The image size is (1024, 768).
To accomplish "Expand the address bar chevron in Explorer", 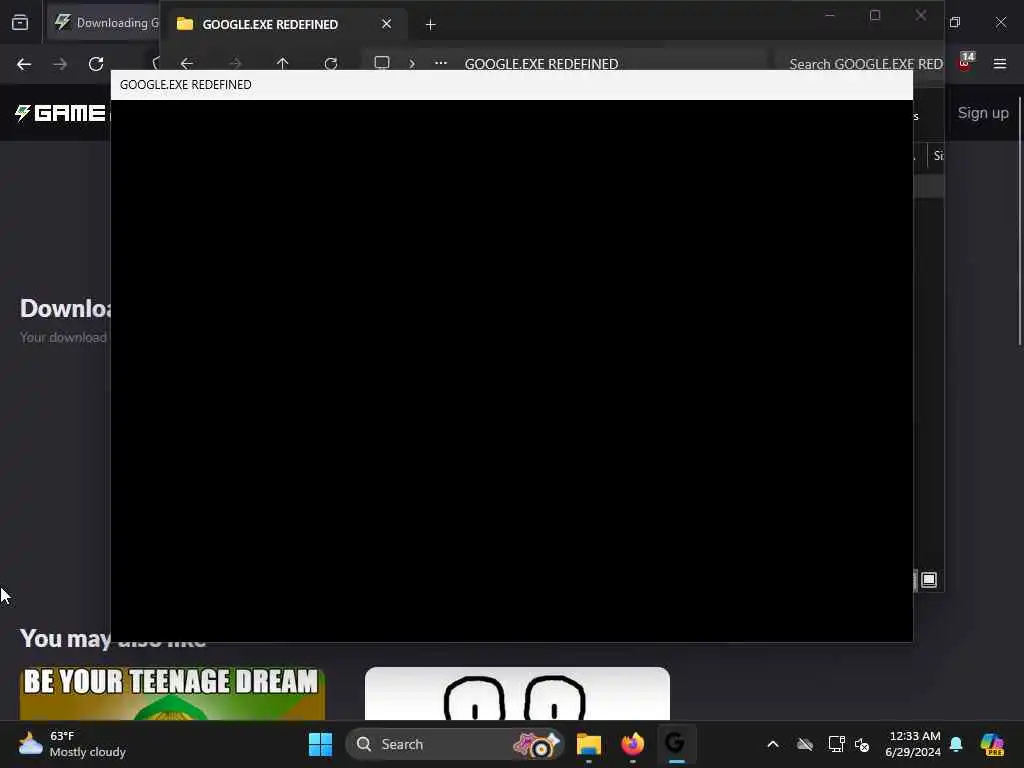I will tap(412, 63).
